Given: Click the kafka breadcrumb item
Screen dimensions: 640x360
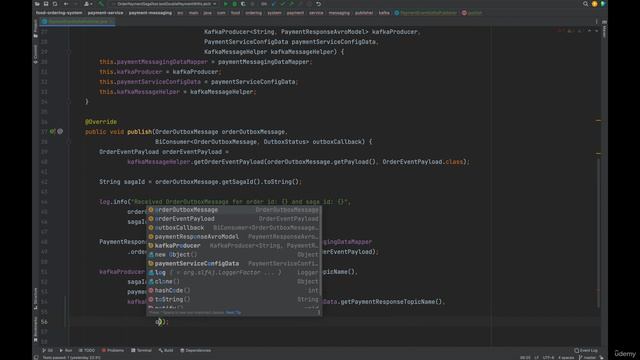Looking at the screenshot, I should 384,13.
